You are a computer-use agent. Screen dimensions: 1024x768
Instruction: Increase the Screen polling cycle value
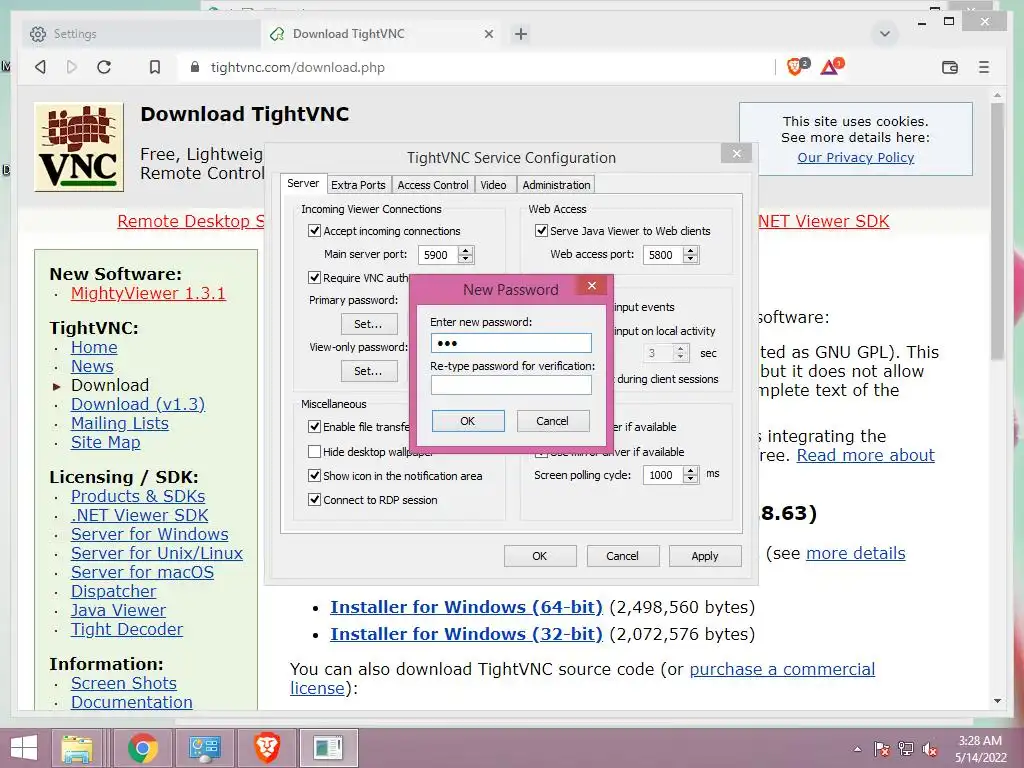coord(690,470)
